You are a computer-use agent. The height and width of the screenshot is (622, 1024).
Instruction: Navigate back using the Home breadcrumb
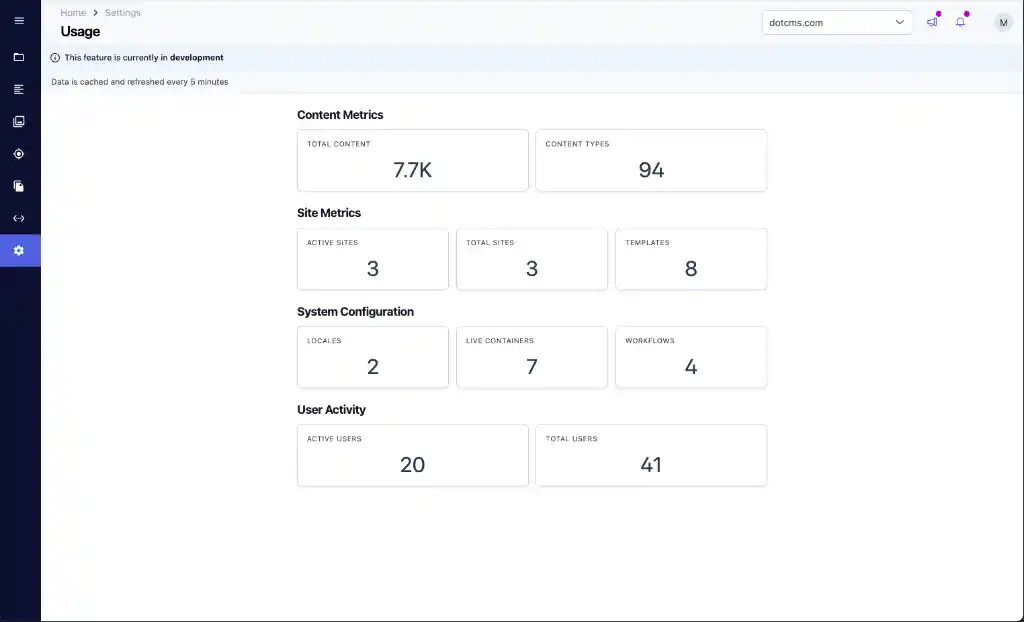point(72,12)
